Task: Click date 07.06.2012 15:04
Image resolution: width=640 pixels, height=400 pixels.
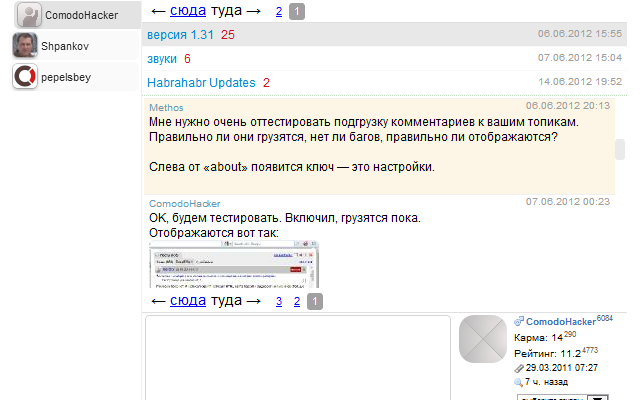Action: (580, 58)
